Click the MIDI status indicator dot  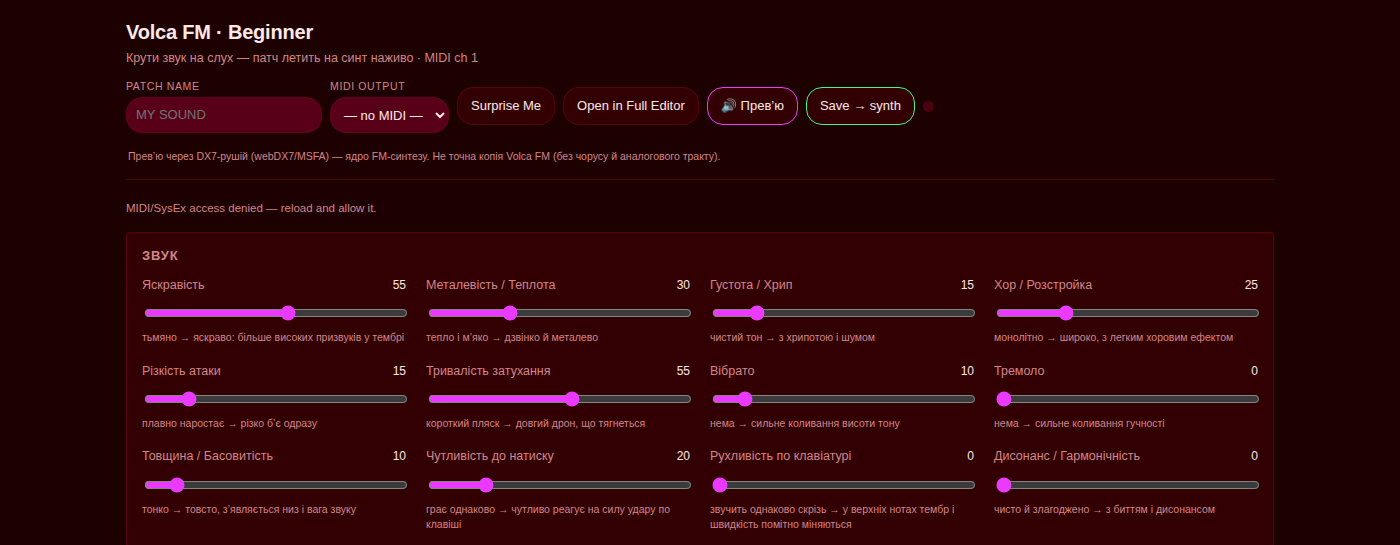pyautogui.click(x=928, y=107)
